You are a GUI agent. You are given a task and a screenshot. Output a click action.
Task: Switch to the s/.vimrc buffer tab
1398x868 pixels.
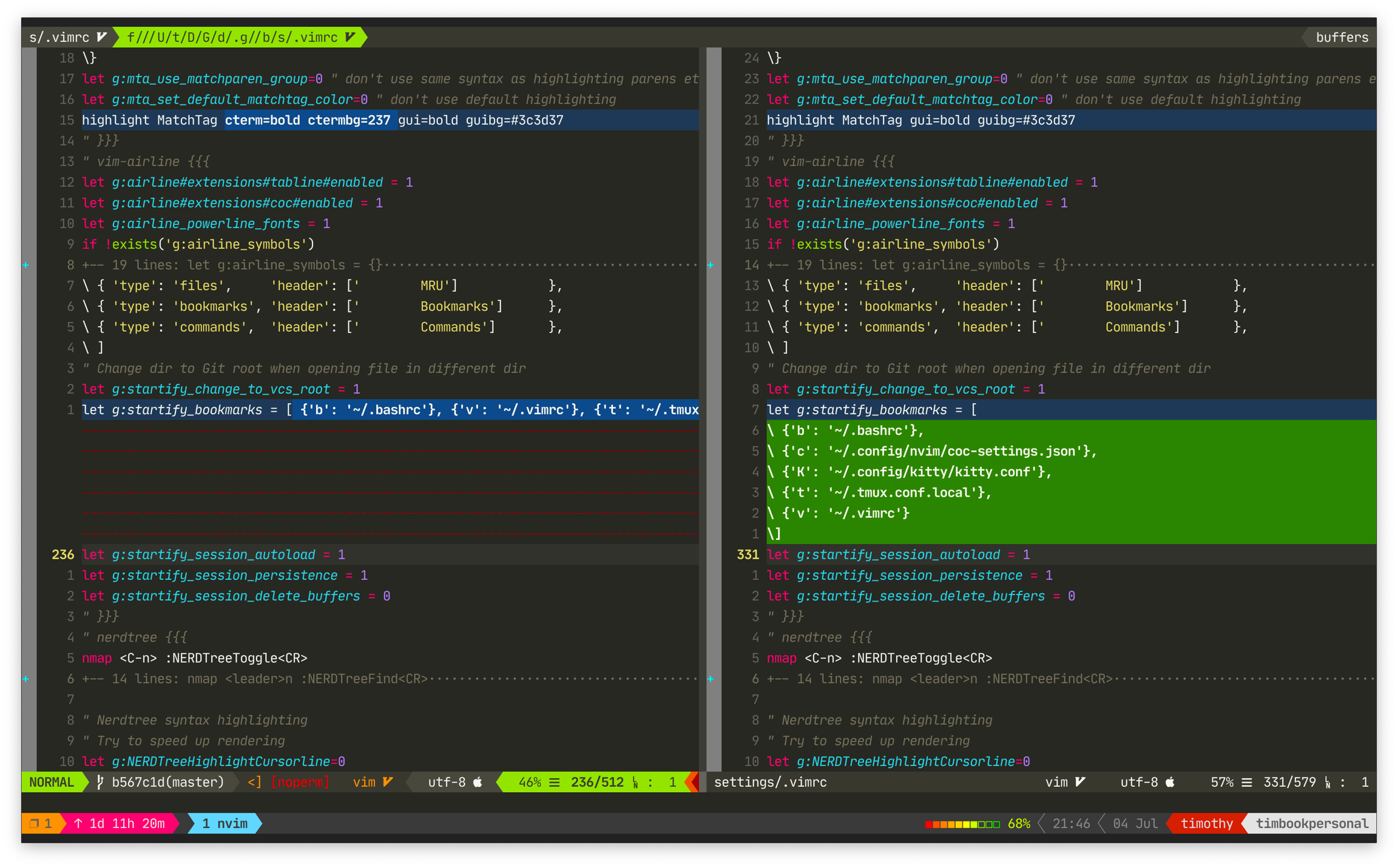[x=59, y=38]
